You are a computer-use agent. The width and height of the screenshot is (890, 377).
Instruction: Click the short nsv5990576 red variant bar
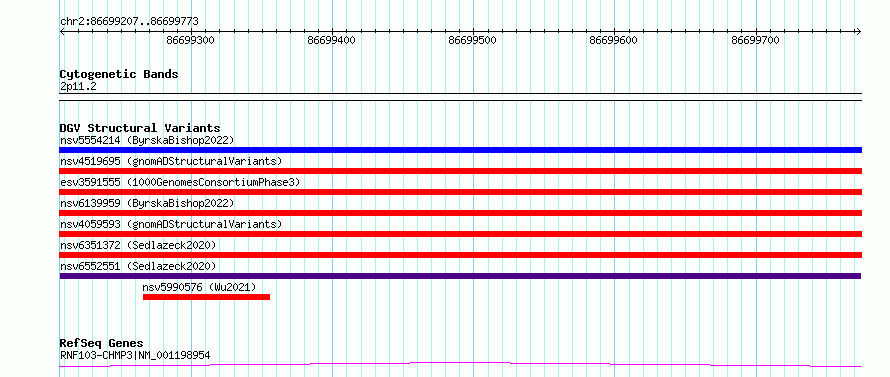207,297
